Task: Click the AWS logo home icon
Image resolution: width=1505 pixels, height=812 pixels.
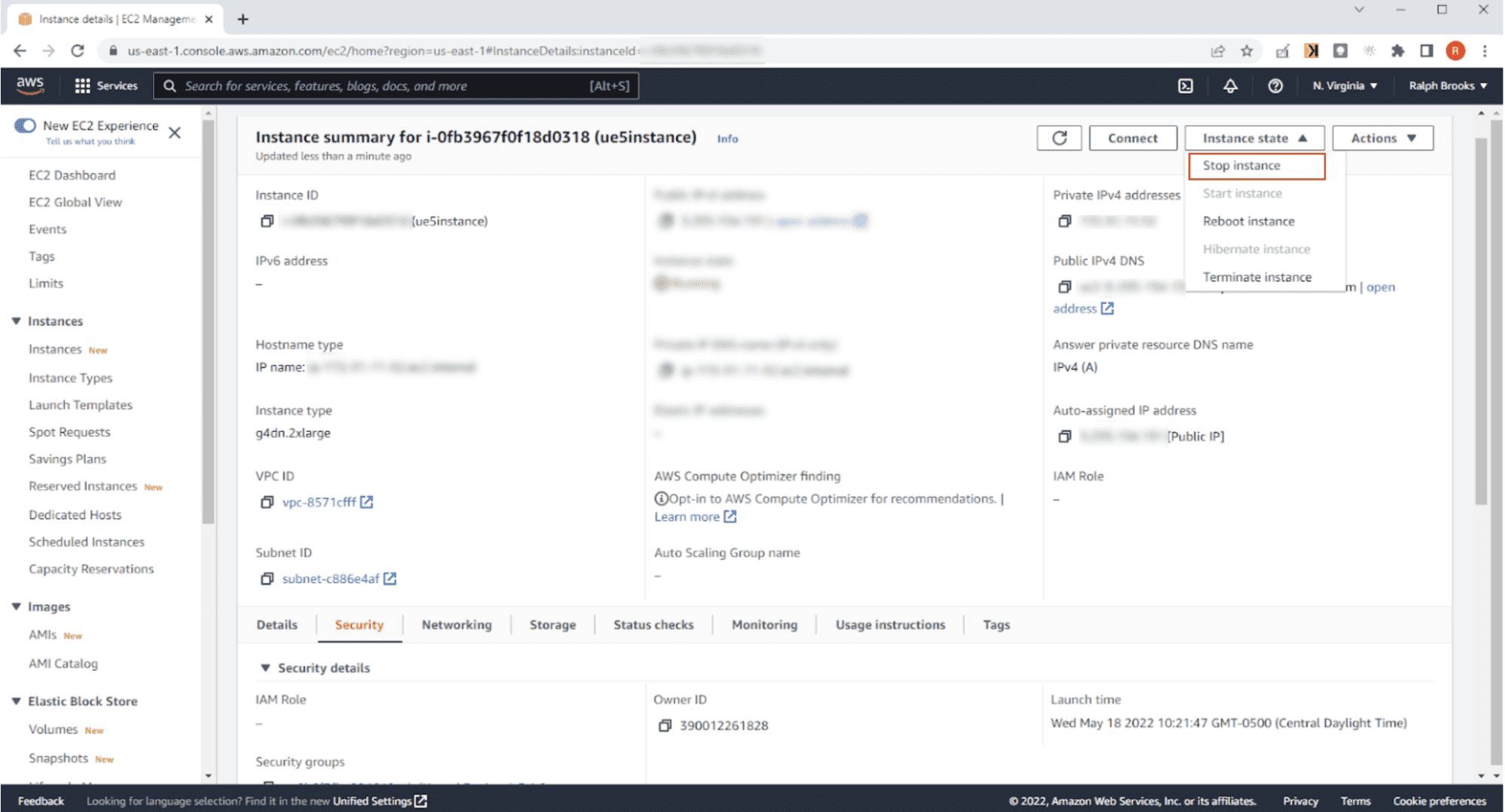Action: (x=30, y=85)
